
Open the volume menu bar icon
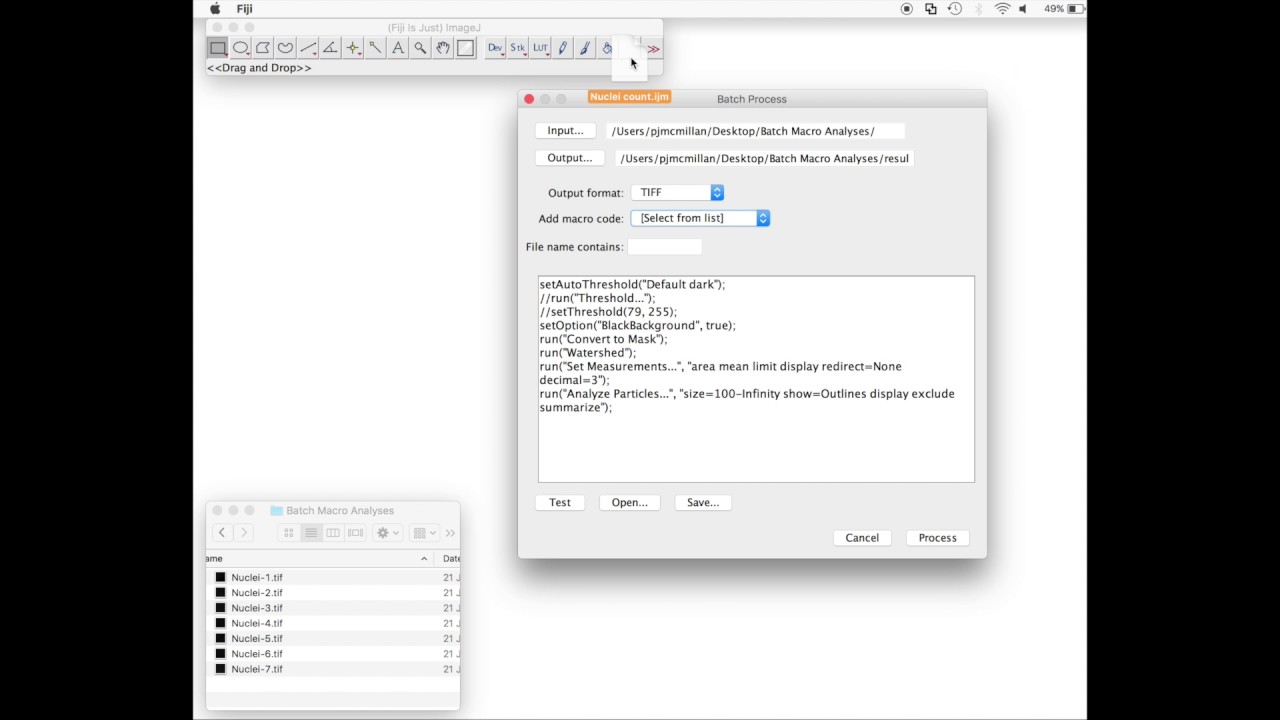pyautogui.click(x=1023, y=9)
